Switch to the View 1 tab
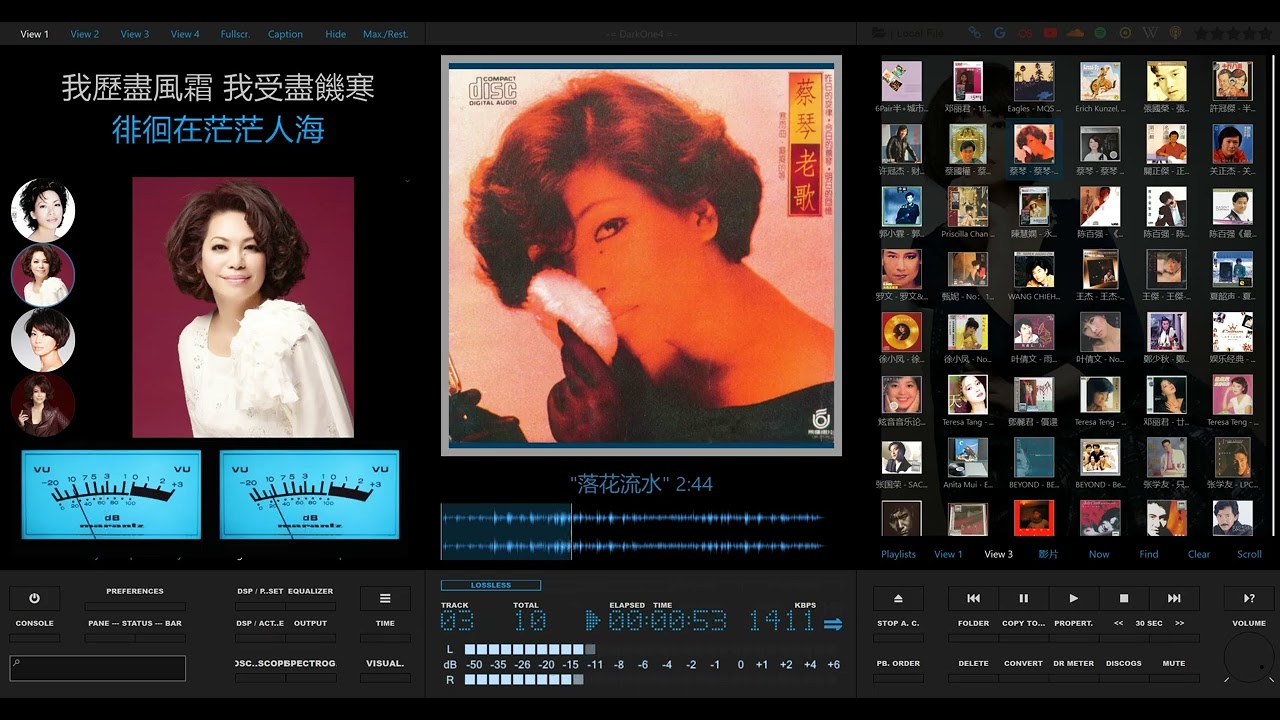1280x720 pixels. [x=35, y=34]
